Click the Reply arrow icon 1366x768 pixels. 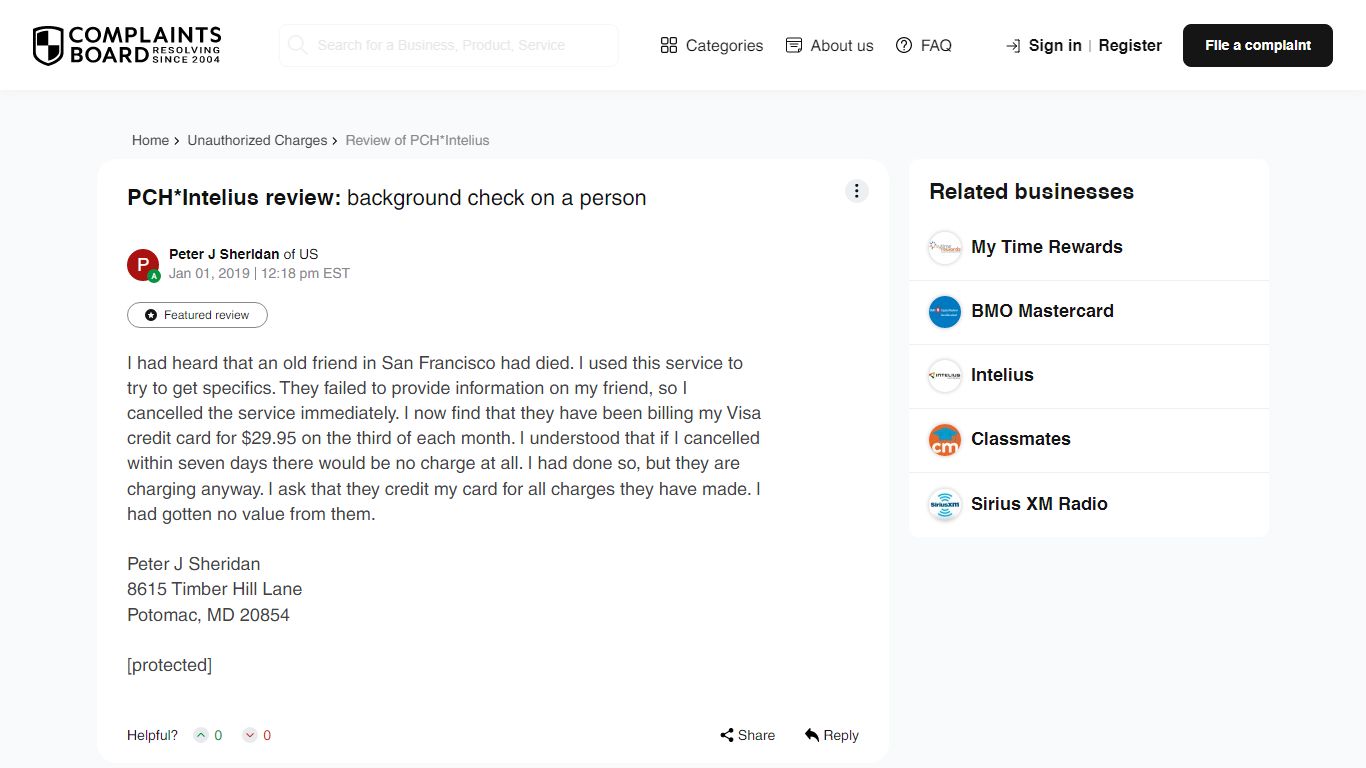pos(812,735)
